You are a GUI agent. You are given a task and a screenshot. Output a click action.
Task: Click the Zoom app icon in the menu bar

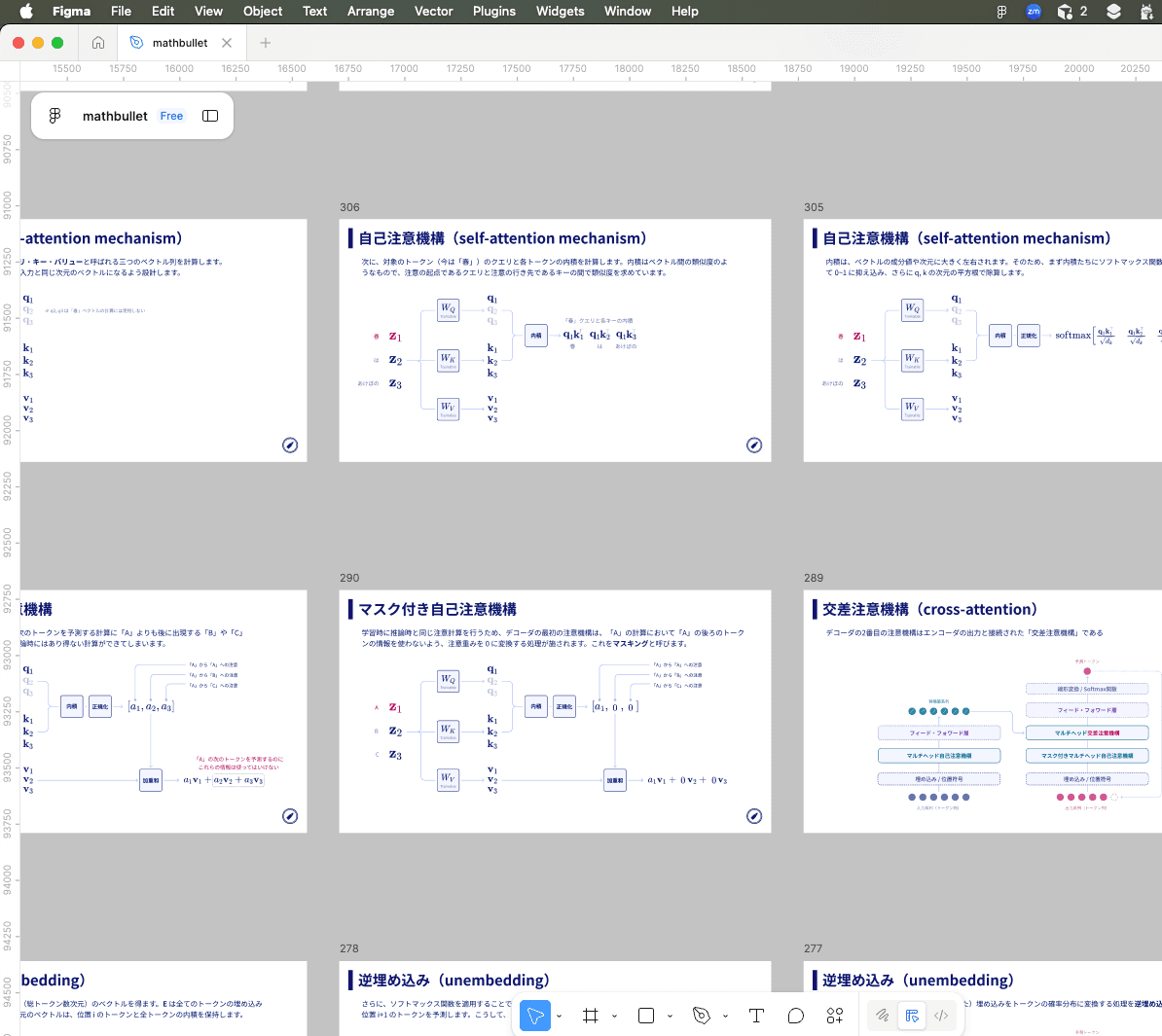(1033, 12)
